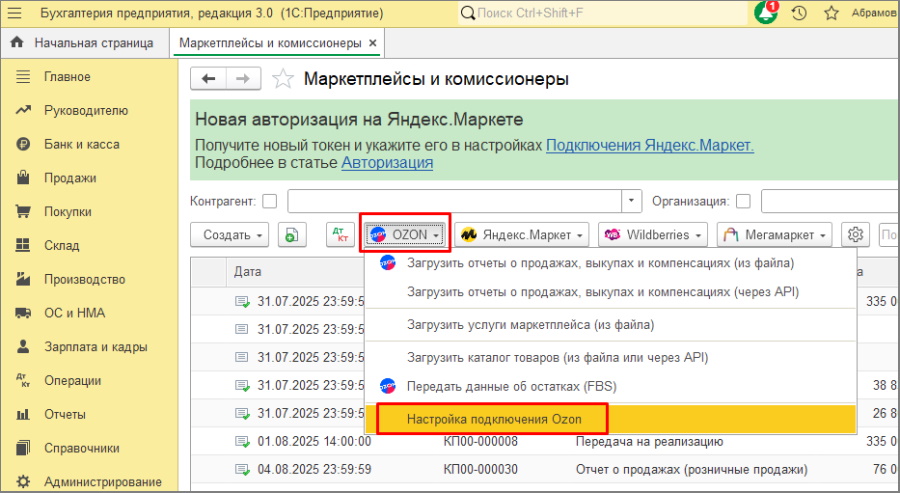Click document number КП00-000030

click(480, 470)
